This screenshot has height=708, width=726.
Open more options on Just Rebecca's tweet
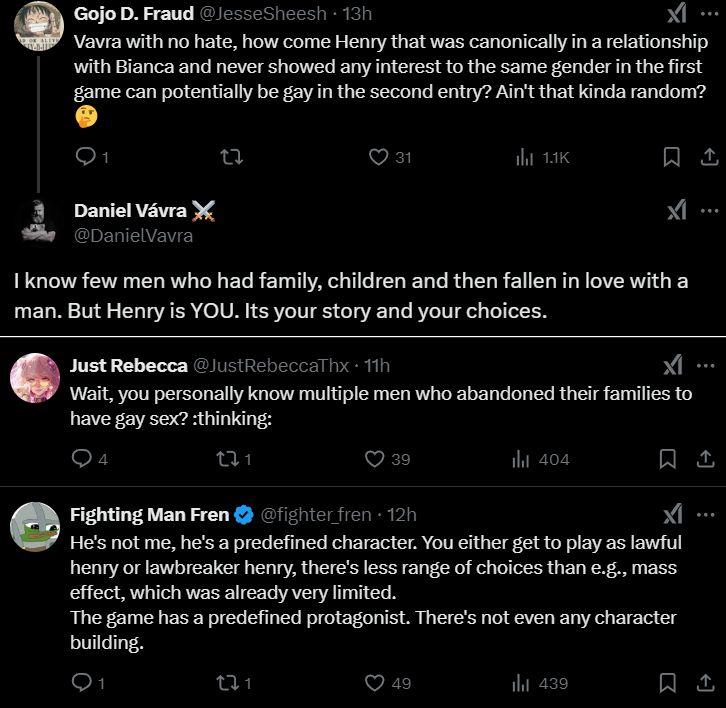709,365
